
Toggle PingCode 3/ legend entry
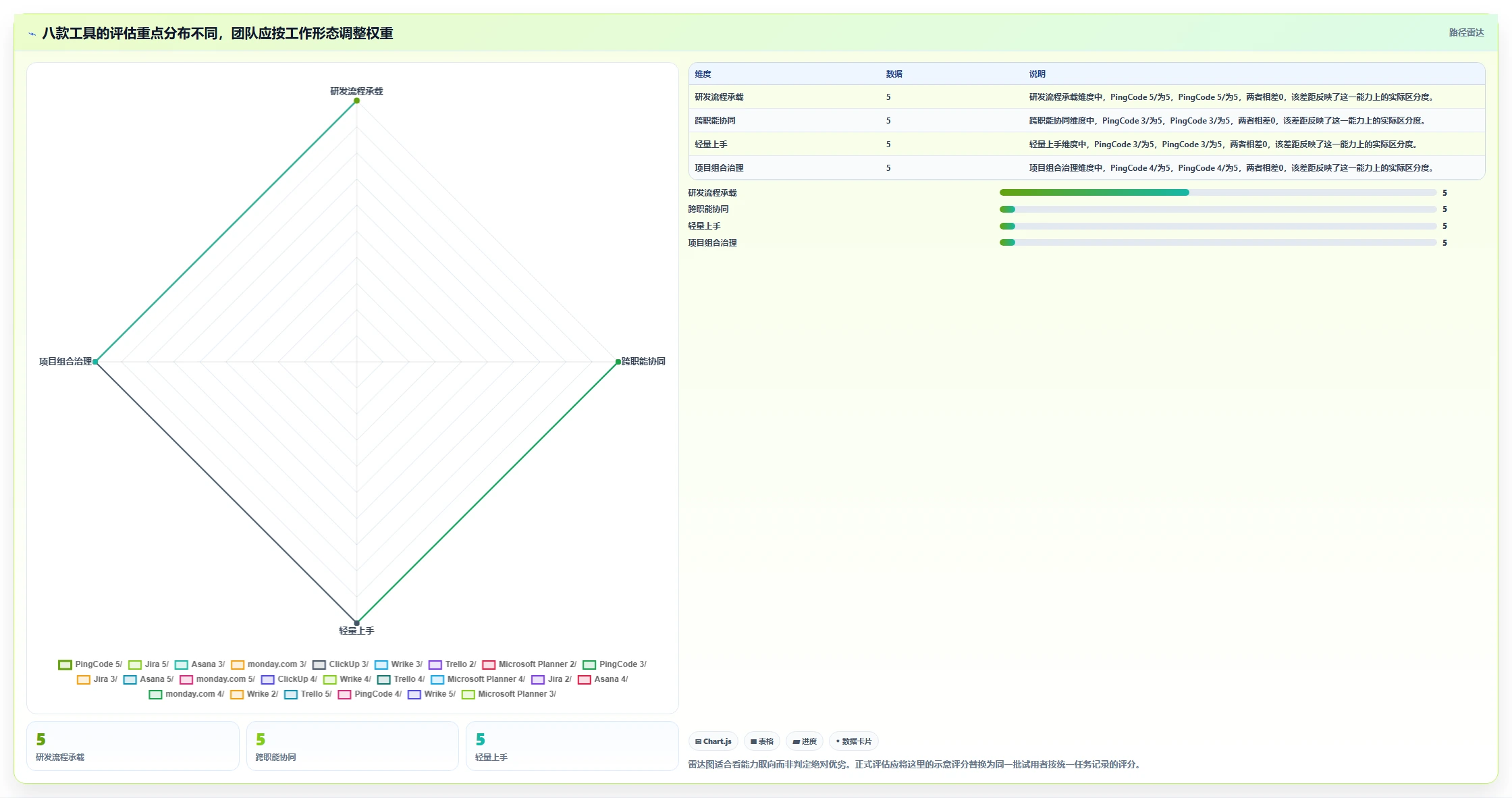tap(614, 664)
